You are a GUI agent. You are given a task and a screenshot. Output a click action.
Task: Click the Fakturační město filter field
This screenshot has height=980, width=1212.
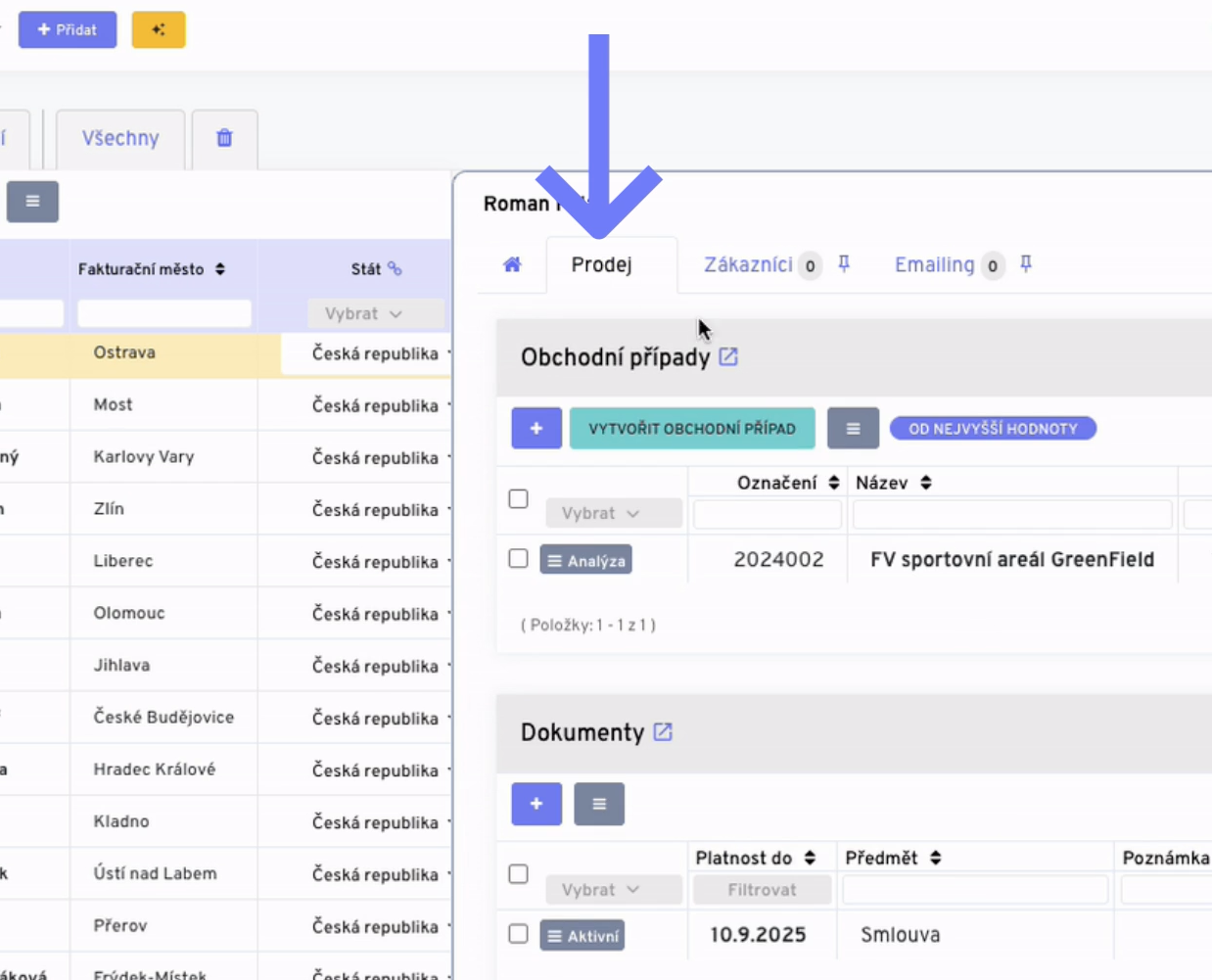point(163,313)
